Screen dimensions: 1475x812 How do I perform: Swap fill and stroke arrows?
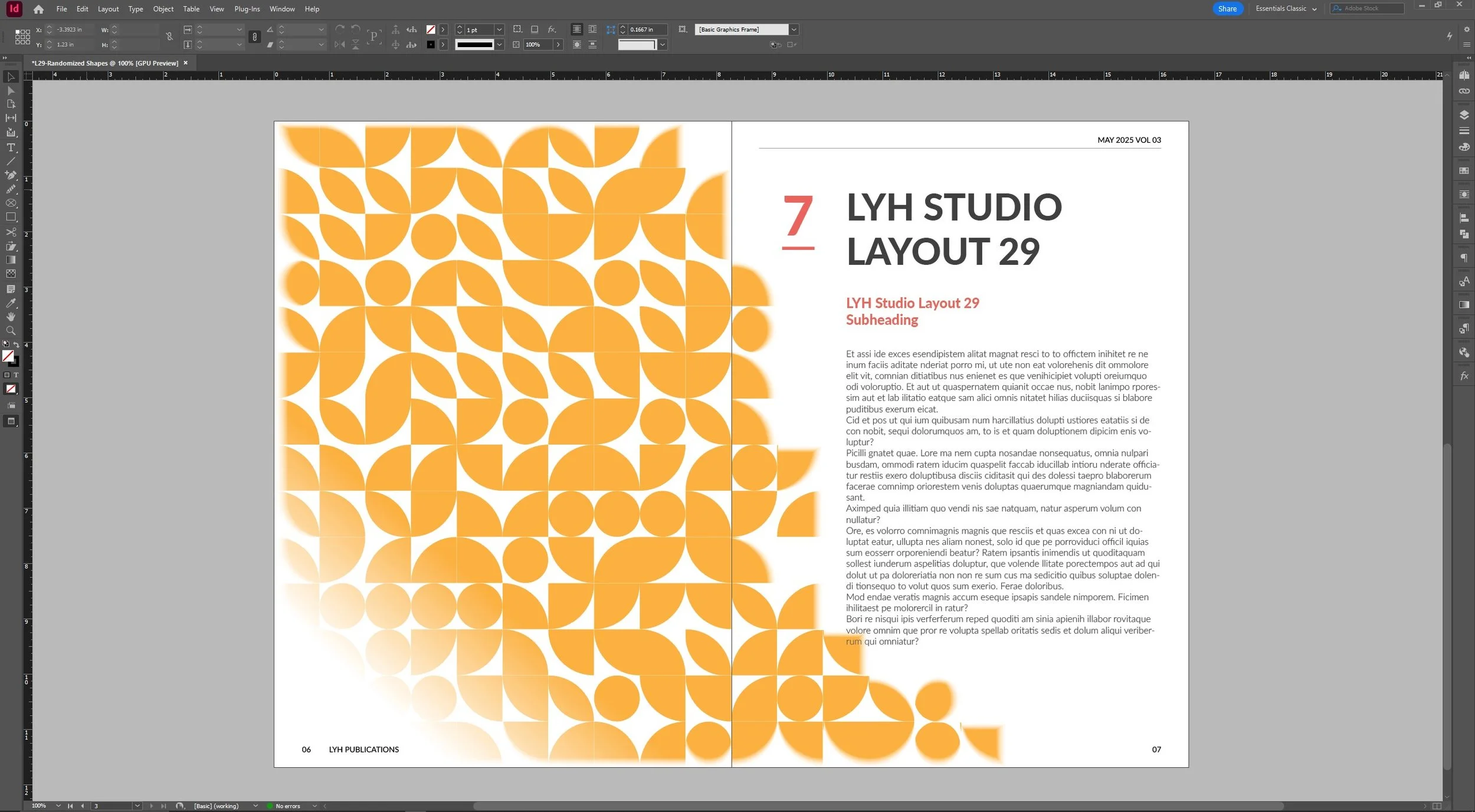point(17,344)
